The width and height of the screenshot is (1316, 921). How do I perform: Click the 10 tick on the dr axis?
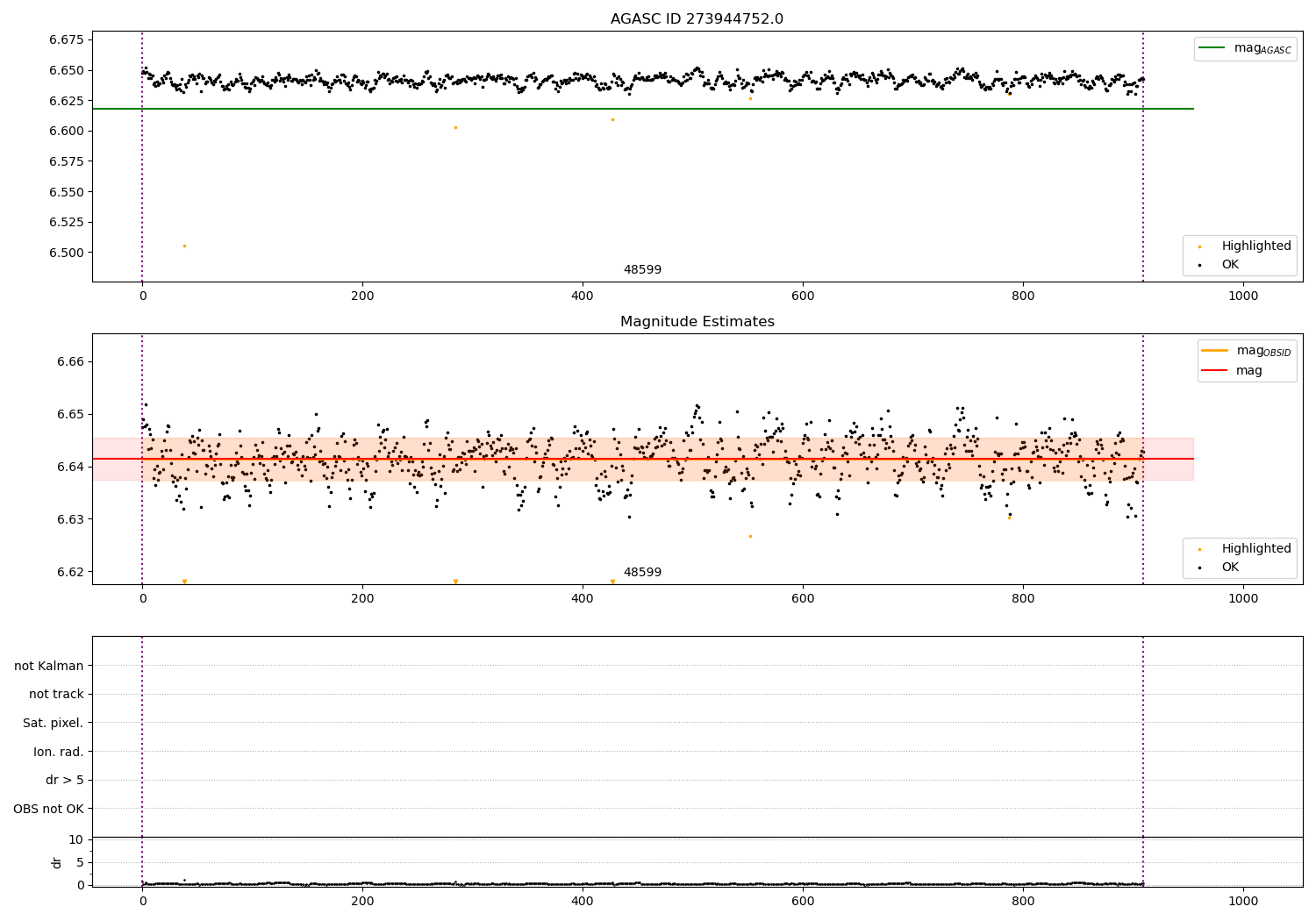coord(76,839)
